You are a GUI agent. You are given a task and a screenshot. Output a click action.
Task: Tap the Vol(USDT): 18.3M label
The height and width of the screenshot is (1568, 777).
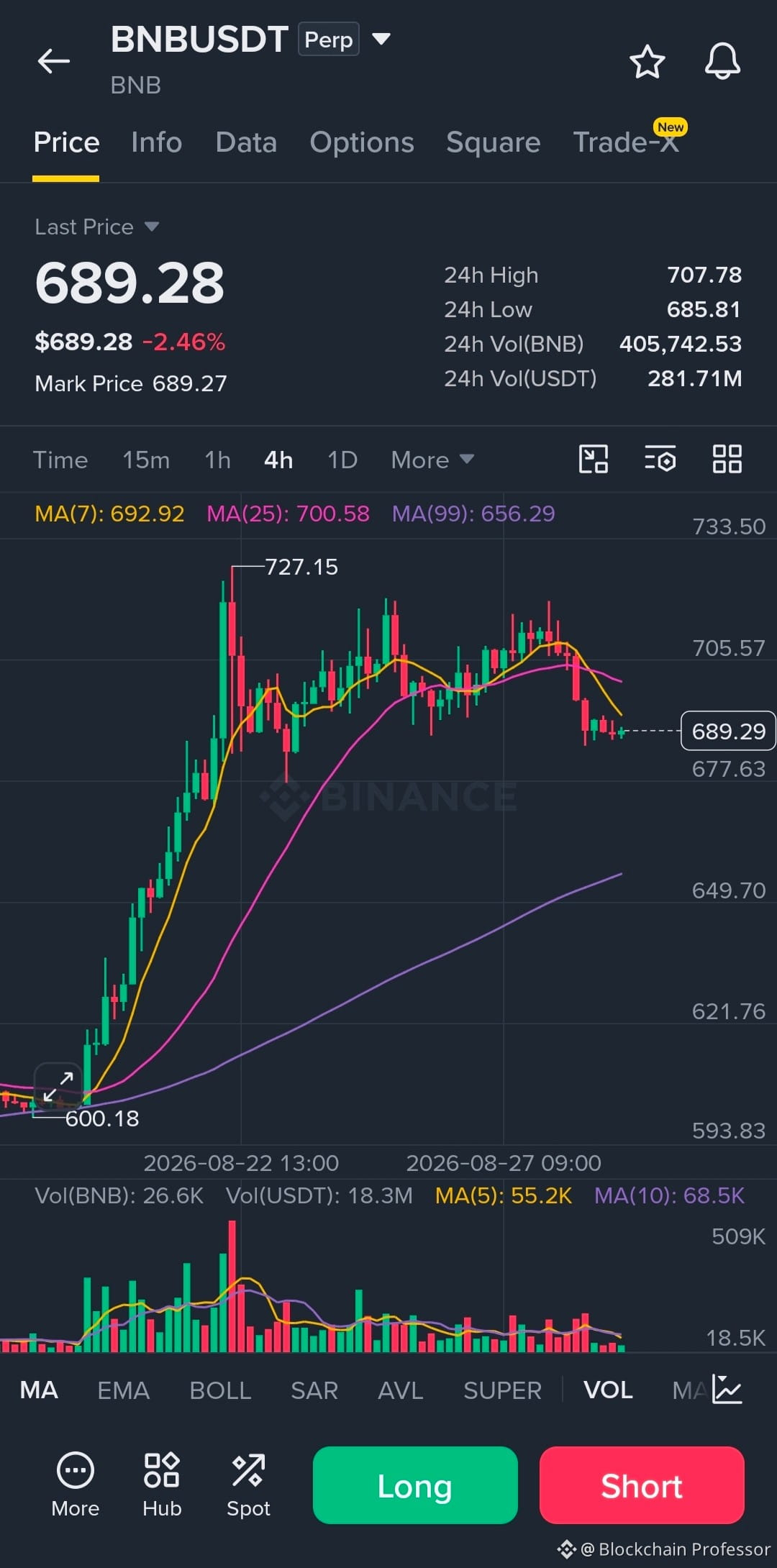[x=319, y=1195]
